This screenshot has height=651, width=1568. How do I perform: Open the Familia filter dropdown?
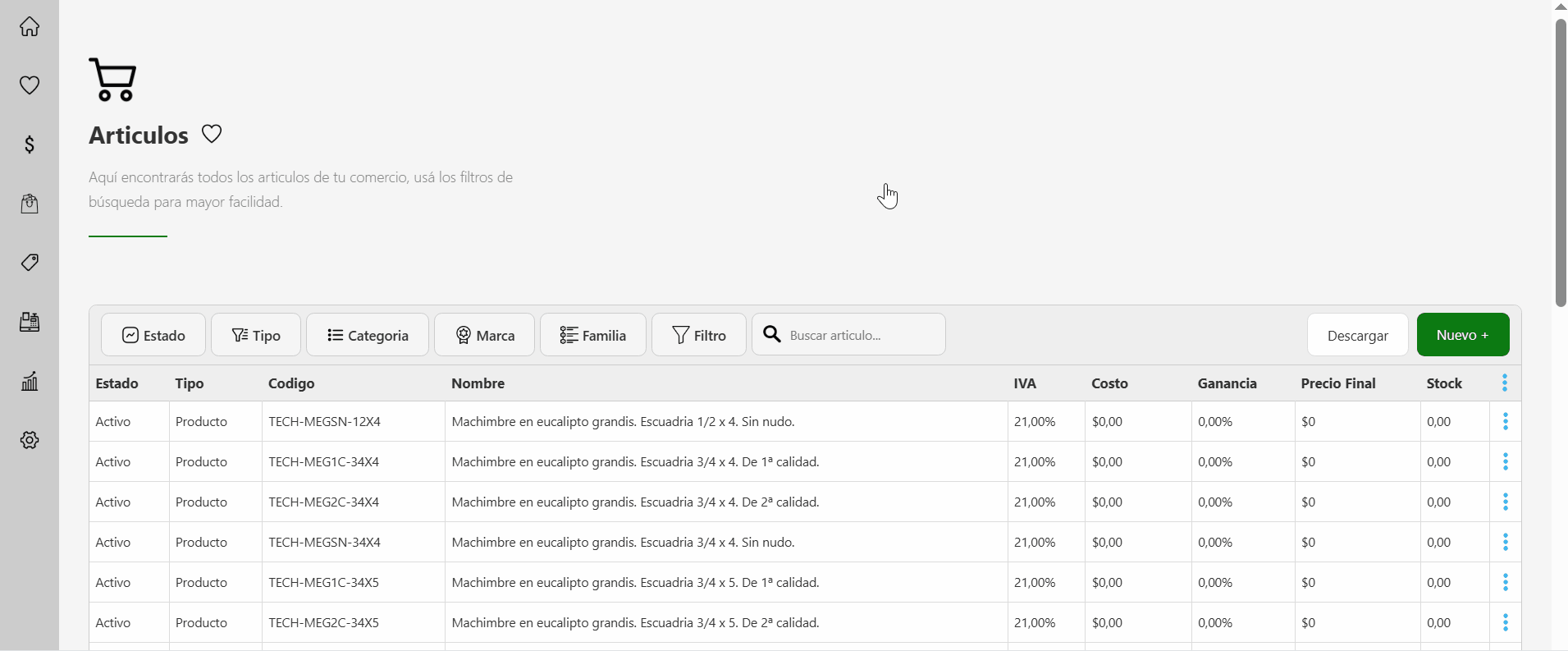click(592, 335)
